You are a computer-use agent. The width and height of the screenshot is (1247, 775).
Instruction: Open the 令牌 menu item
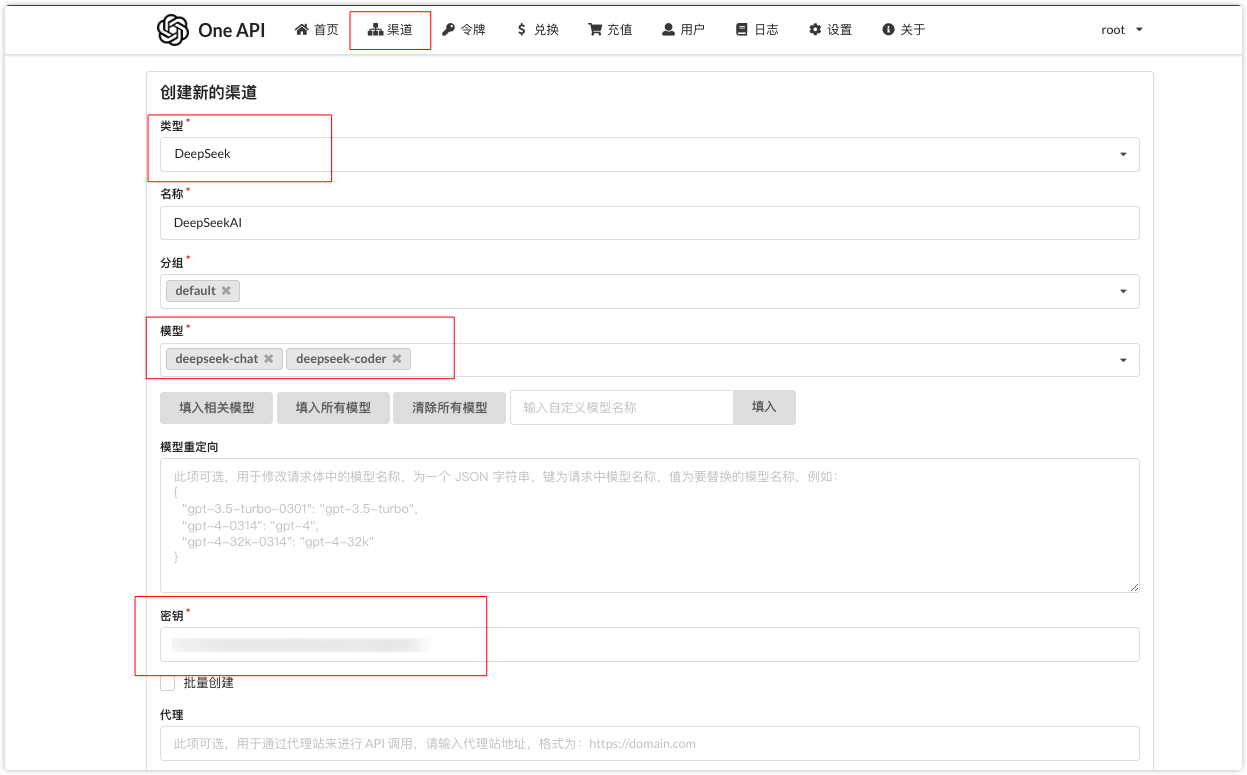(464, 30)
